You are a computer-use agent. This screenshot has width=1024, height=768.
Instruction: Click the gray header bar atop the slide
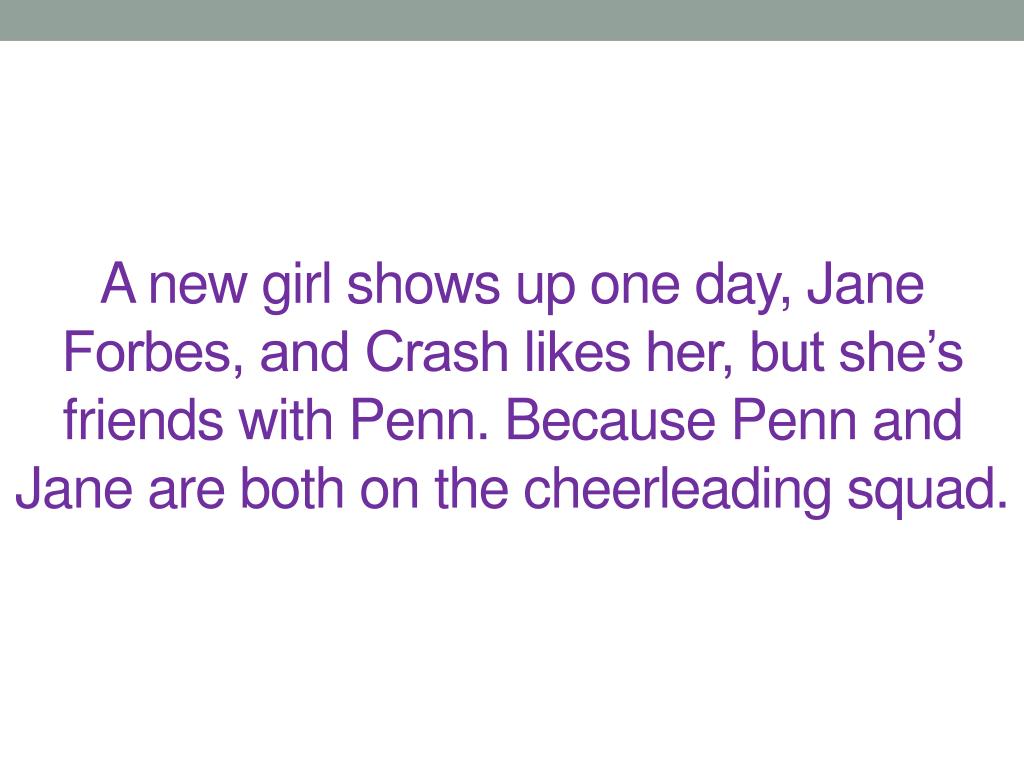[512, 20]
